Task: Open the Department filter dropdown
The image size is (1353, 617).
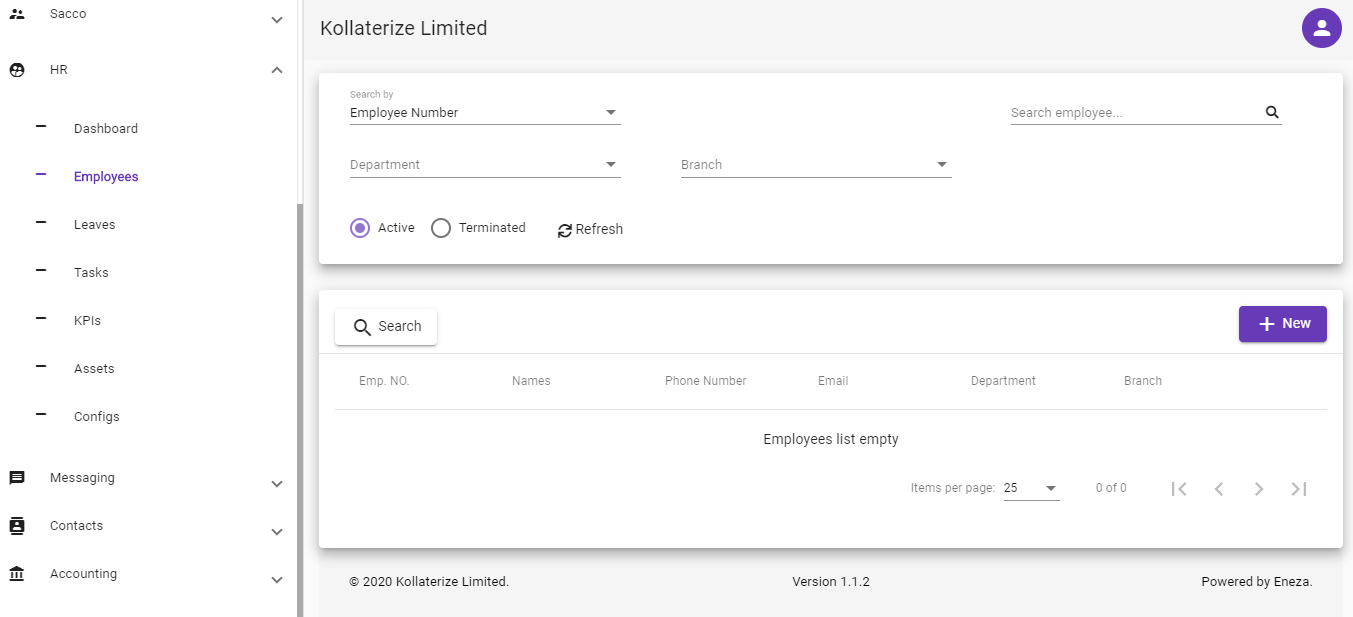Action: [x=485, y=165]
